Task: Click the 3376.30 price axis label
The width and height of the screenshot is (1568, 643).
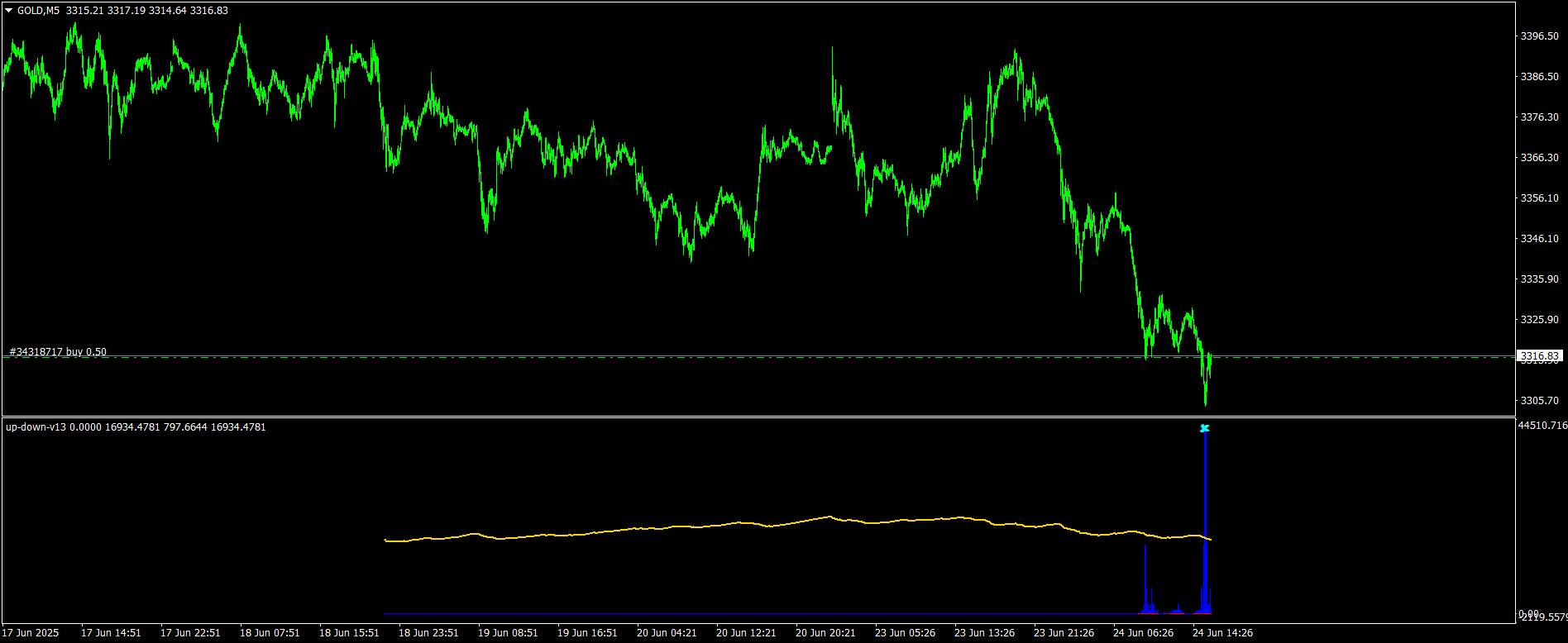Action: pyautogui.click(x=1540, y=117)
